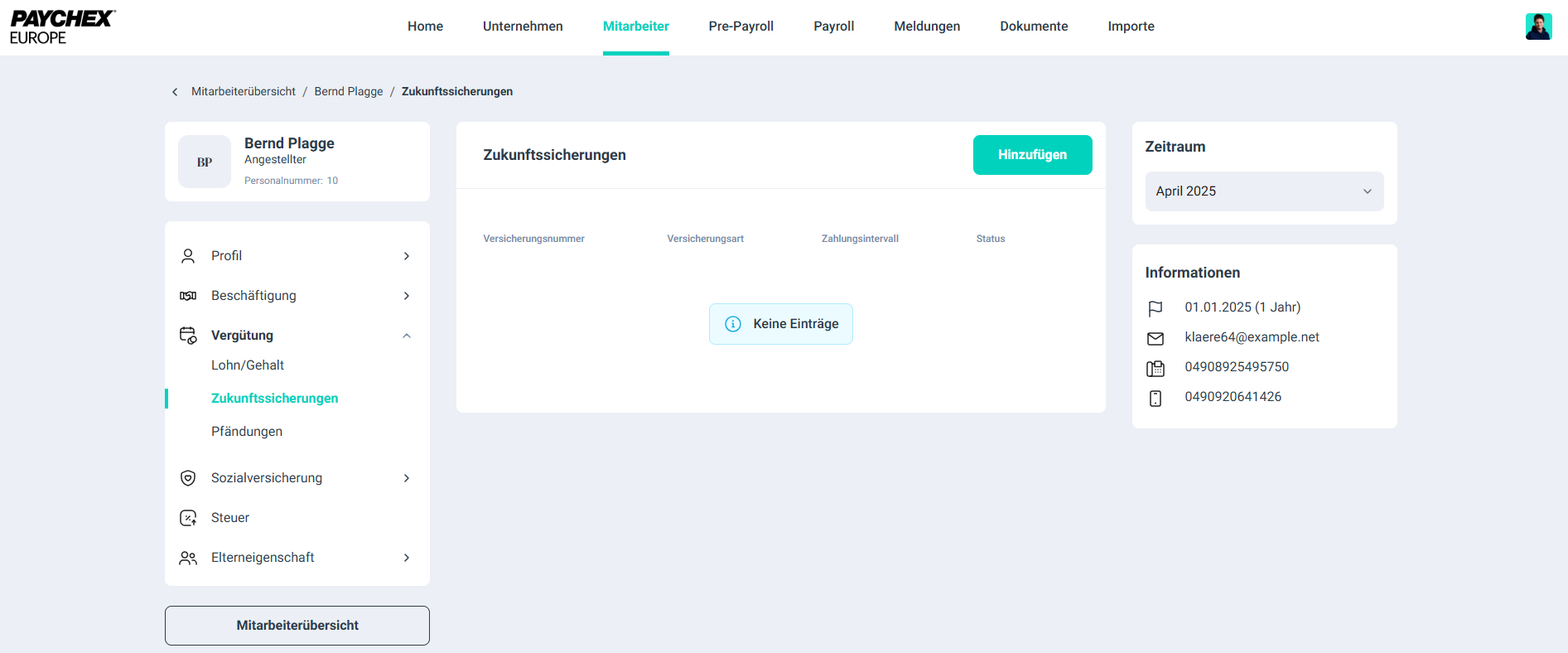The height and width of the screenshot is (653, 1568).
Task: Expand the Sozialversicherung chevron
Action: (x=406, y=478)
